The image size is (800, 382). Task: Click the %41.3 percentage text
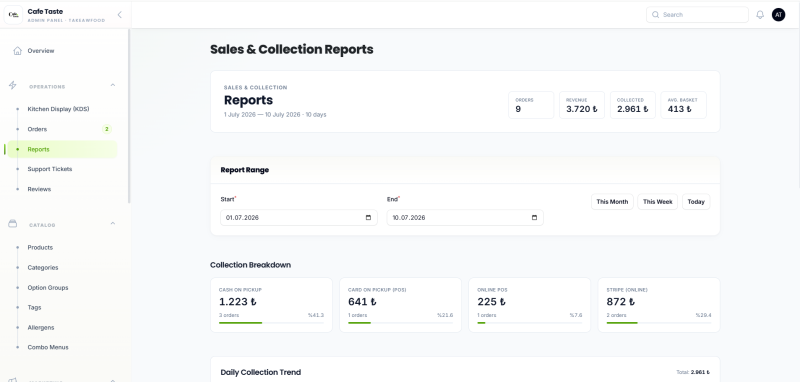(316, 315)
